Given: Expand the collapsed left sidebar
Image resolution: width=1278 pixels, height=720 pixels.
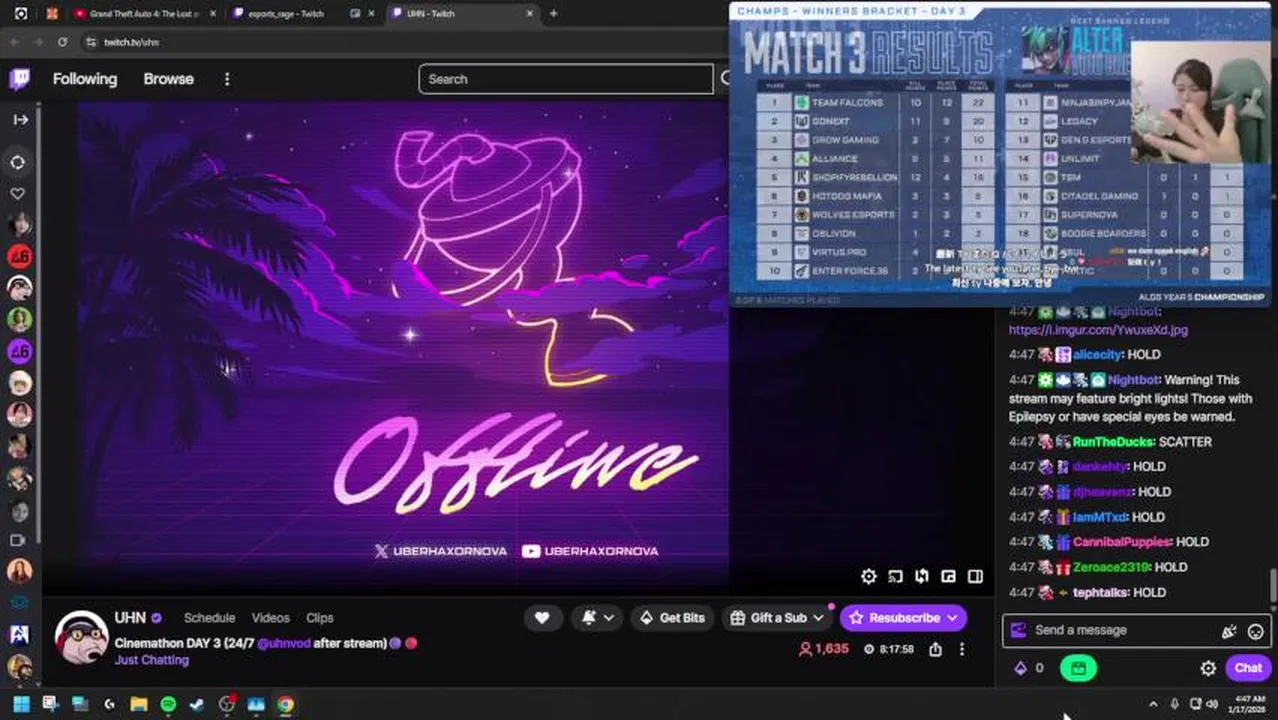Looking at the screenshot, I should (20, 119).
